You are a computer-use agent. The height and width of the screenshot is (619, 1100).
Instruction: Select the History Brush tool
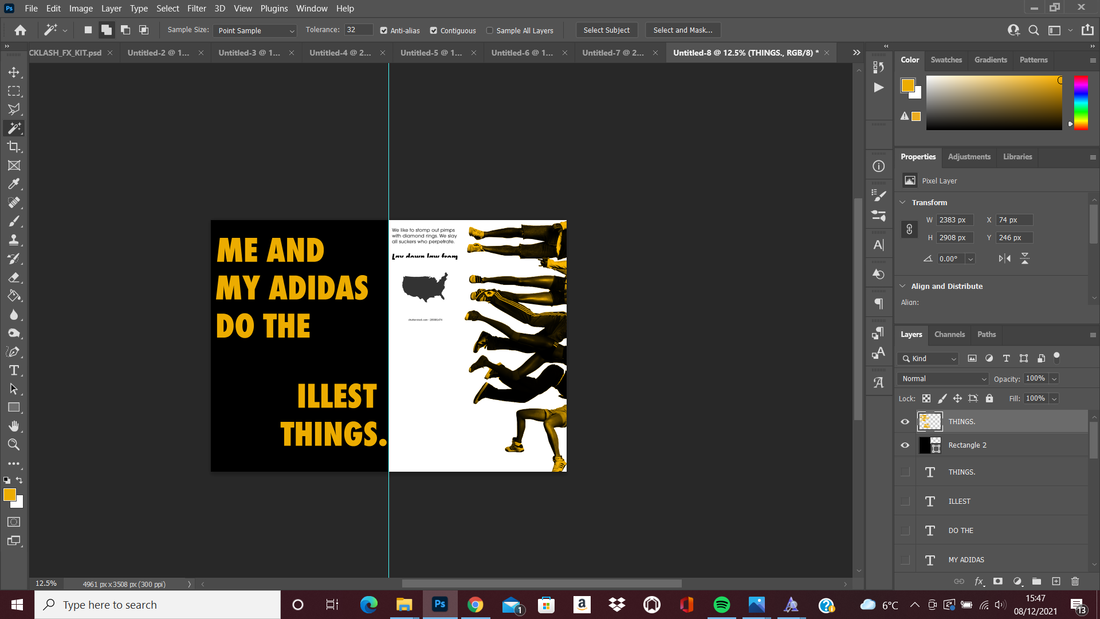click(x=14, y=258)
